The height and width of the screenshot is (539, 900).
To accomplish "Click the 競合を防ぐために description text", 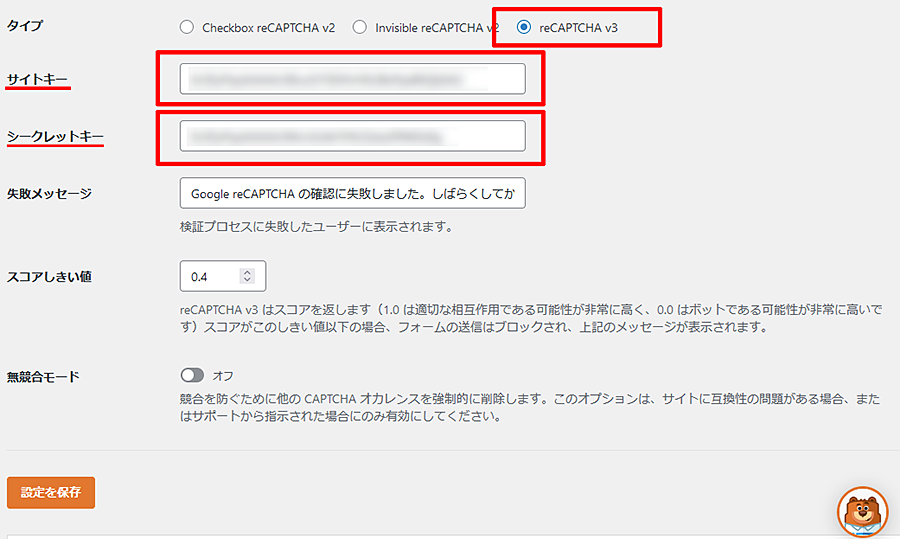I will coord(530,408).
